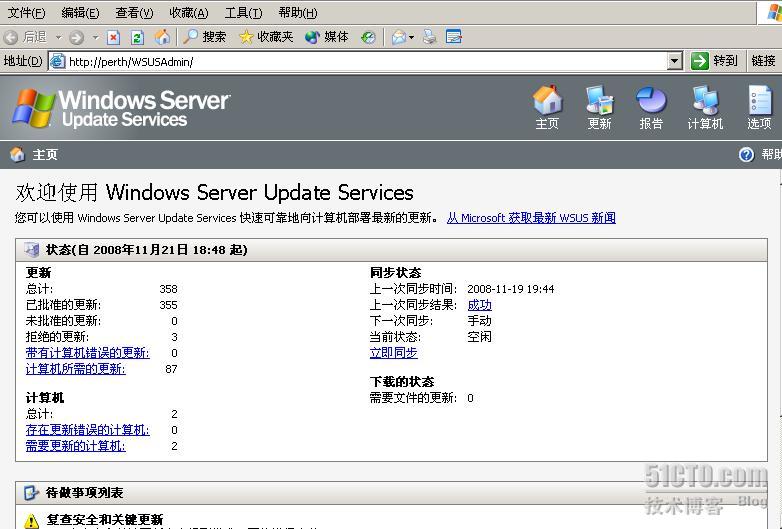
Task: Open the Media (媒体) toolbar button
Action: point(326,37)
